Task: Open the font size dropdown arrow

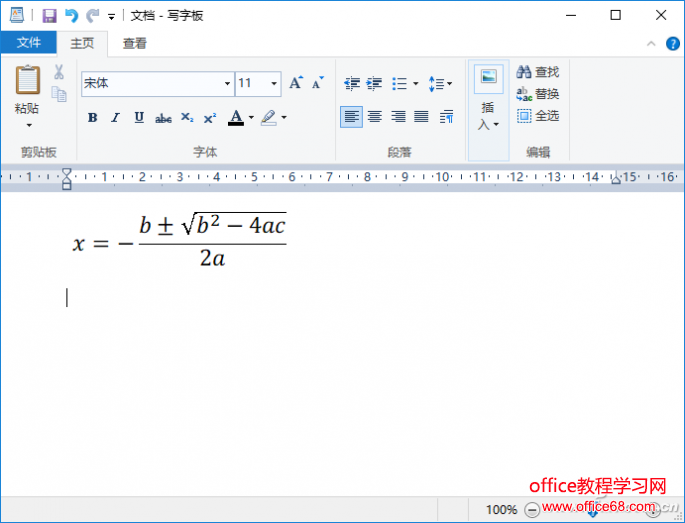Action: (274, 83)
